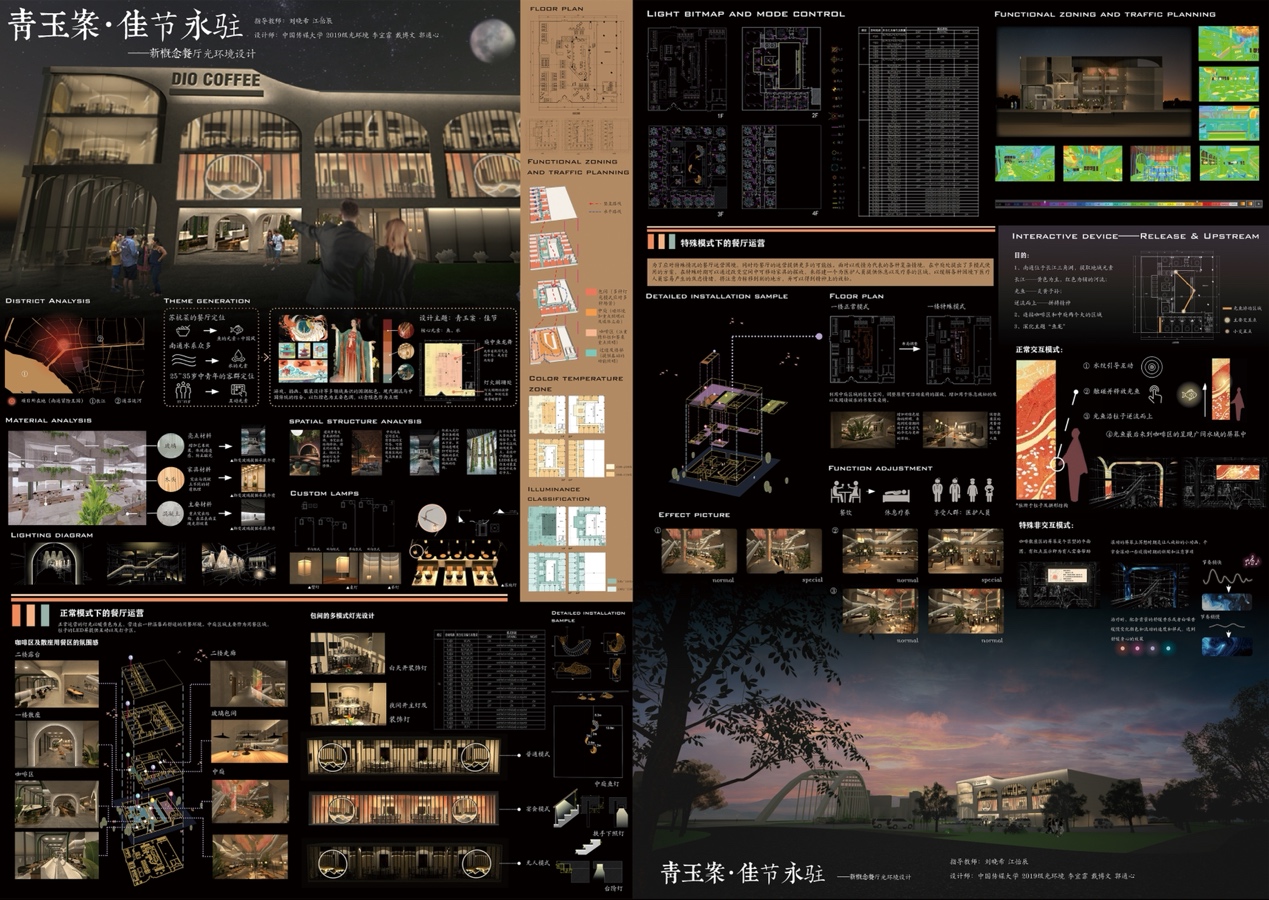The height and width of the screenshot is (900, 1269).
Task: Click the 'Light Bitmap and Mode Control' title
Action: tap(745, 14)
